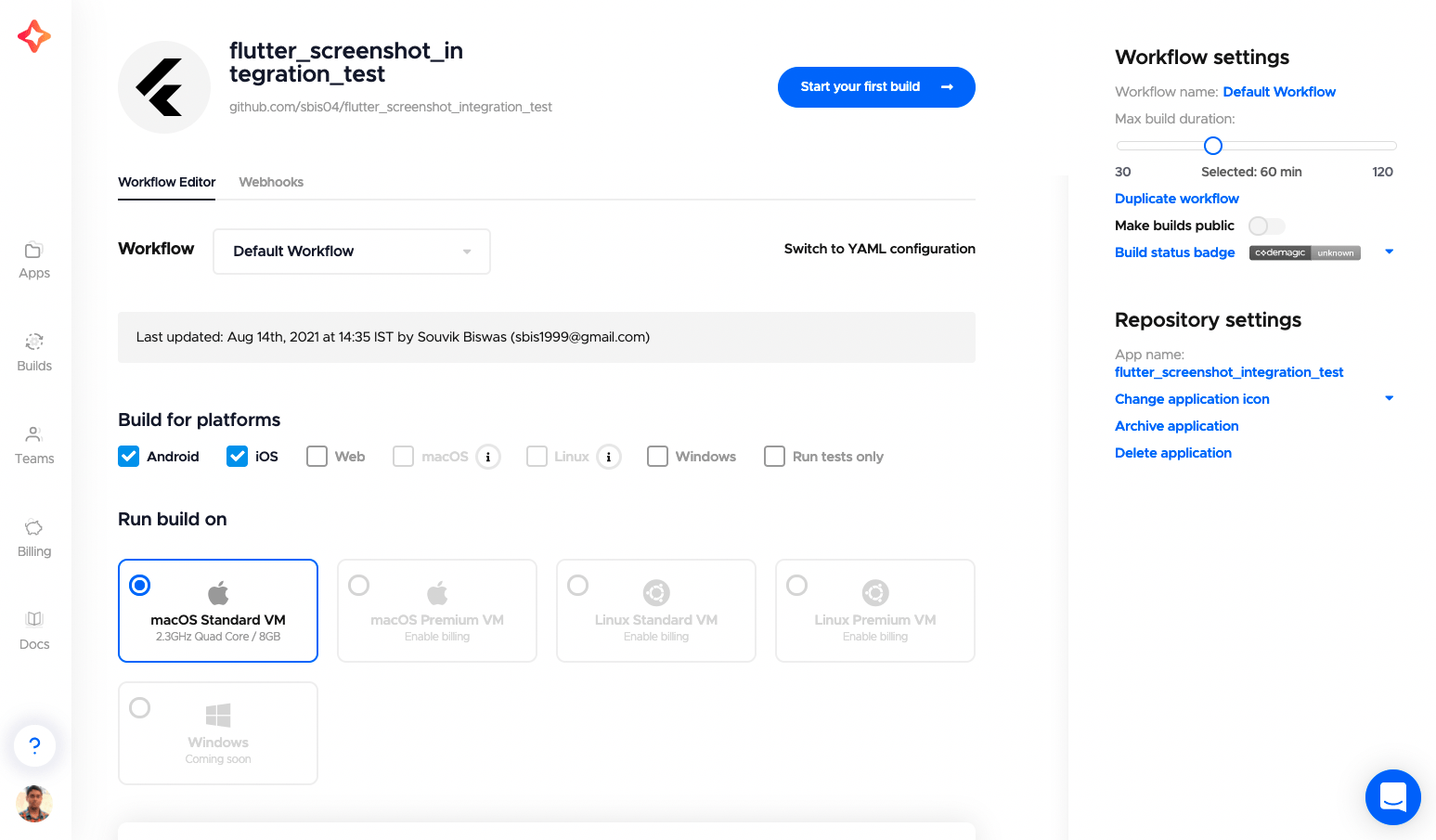Expand the Build status badge arrow

[1389, 252]
